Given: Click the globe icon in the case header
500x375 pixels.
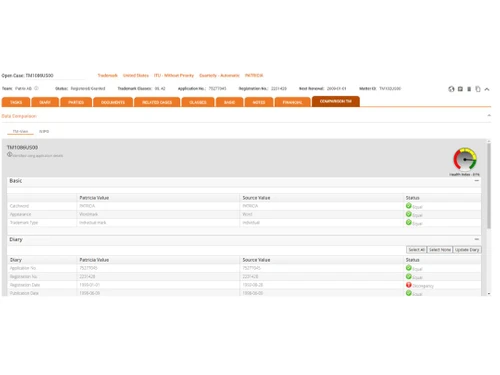Looking at the screenshot, I should 451,89.
